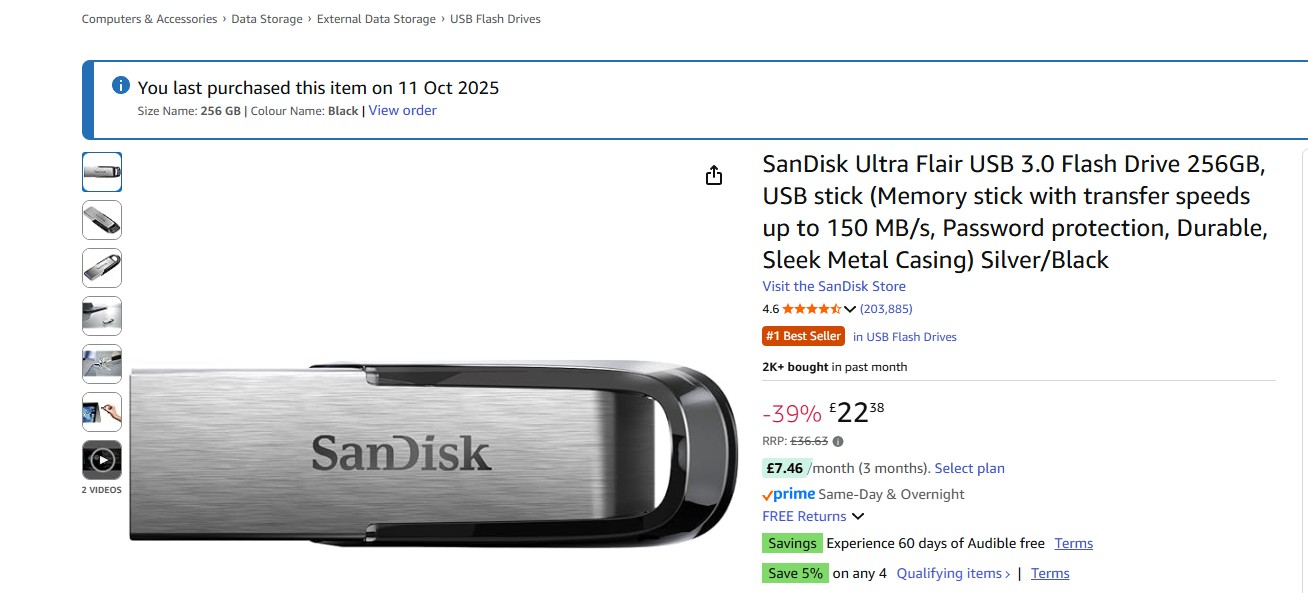Screen dimensions: 1308x593
Task: Click the star rating icons
Action: (811, 309)
